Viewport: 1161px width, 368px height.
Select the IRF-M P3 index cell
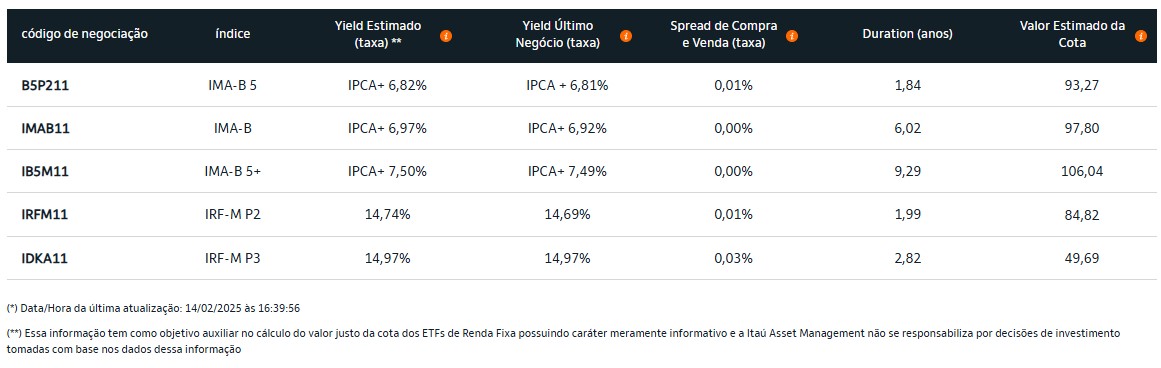click(x=232, y=258)
